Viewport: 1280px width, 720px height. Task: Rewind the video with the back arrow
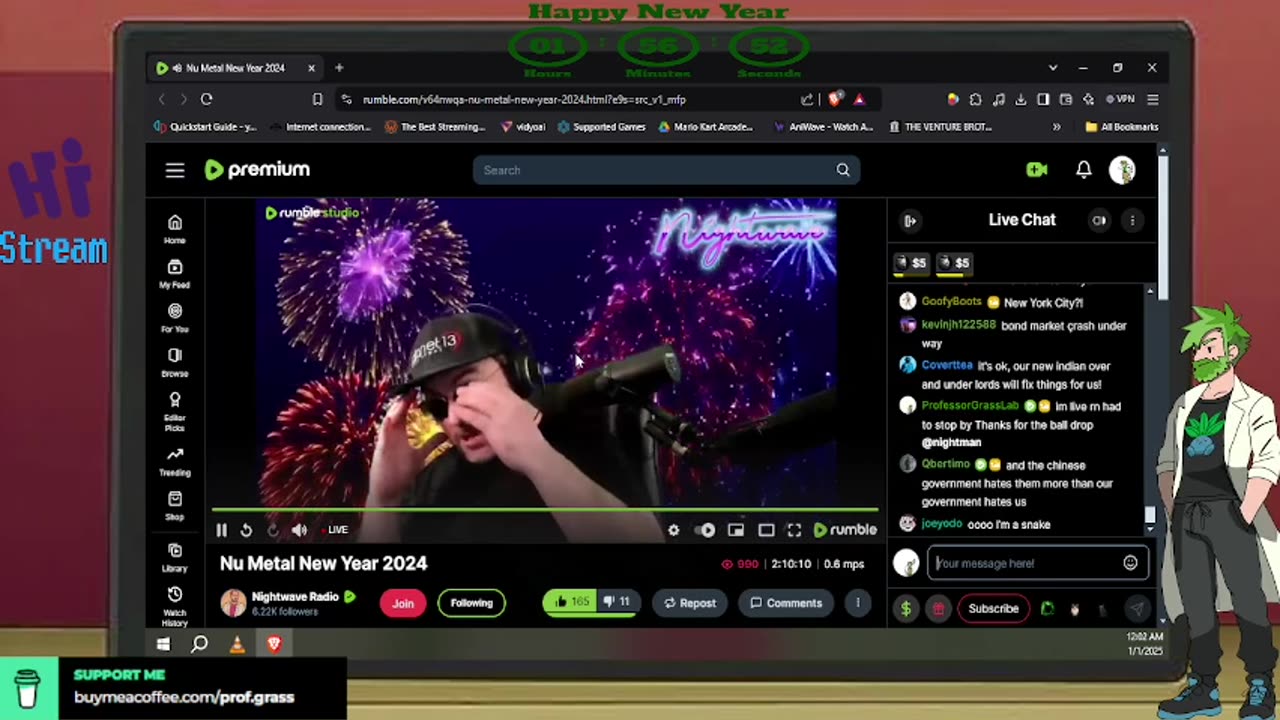pos(246,530)
